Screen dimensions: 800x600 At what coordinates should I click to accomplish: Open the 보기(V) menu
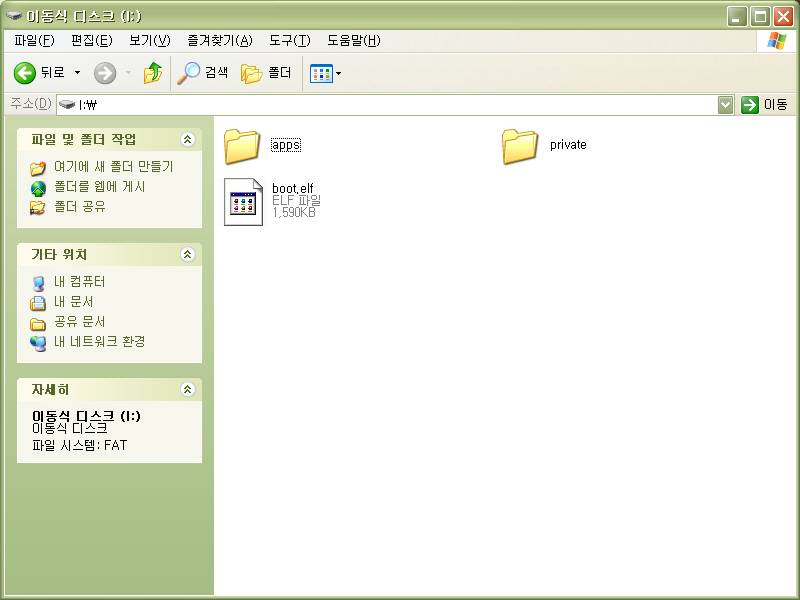coord(149,40)
